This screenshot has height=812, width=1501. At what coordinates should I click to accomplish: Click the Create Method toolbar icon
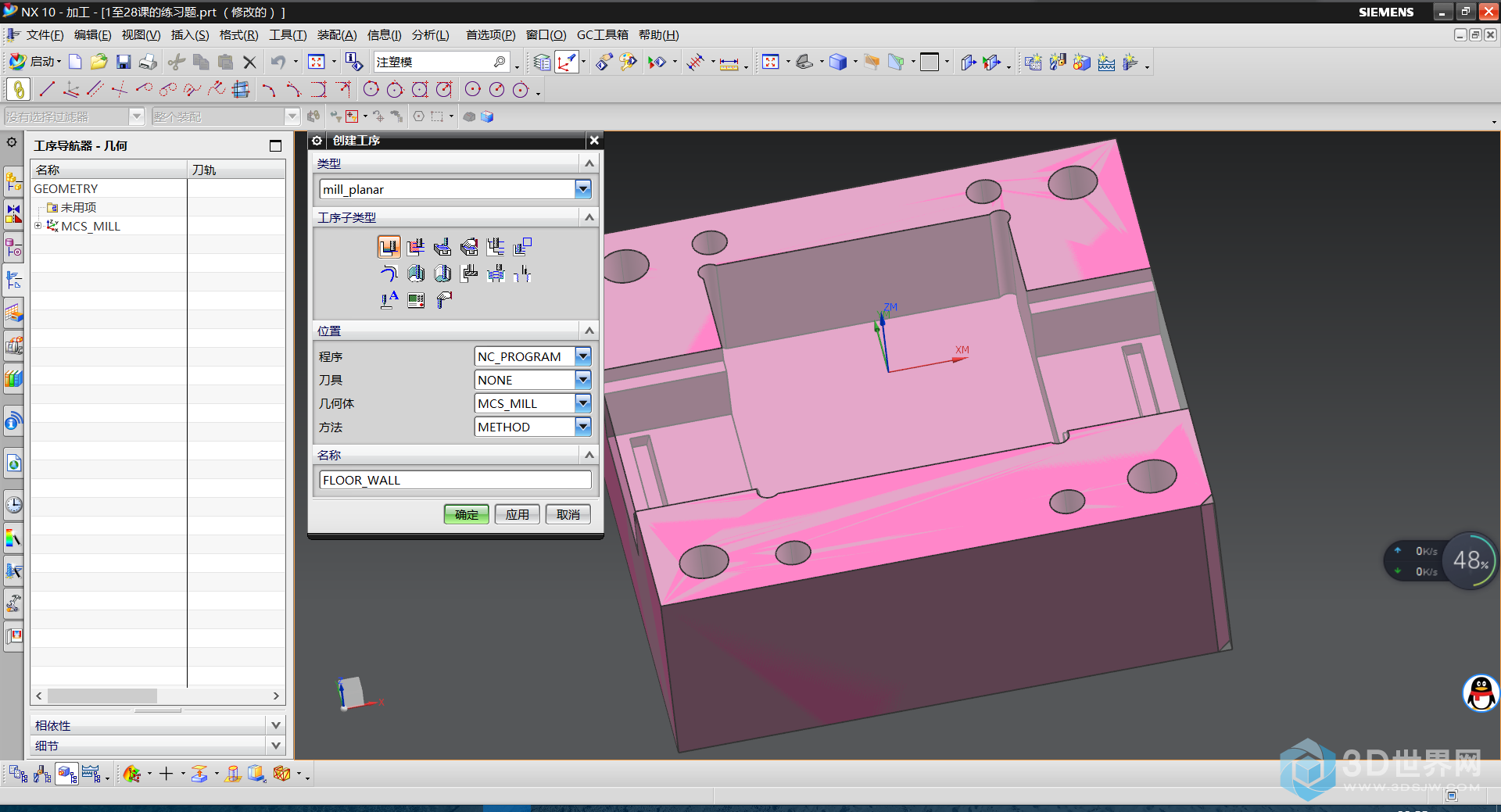click(x=1105, y=63)
